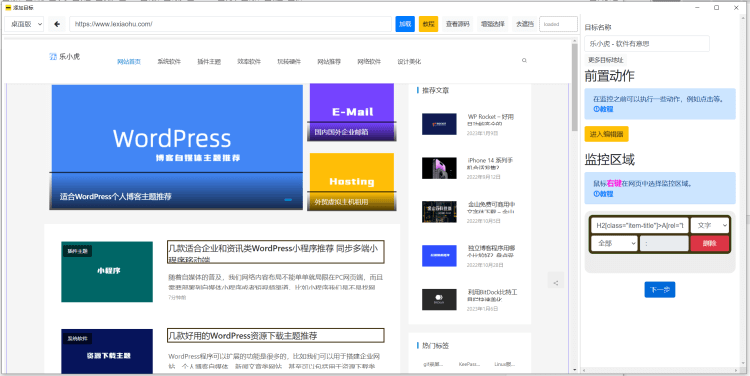Click the red 删除 delete button
This screenshot has width=750, height=376.
(710, 243)
